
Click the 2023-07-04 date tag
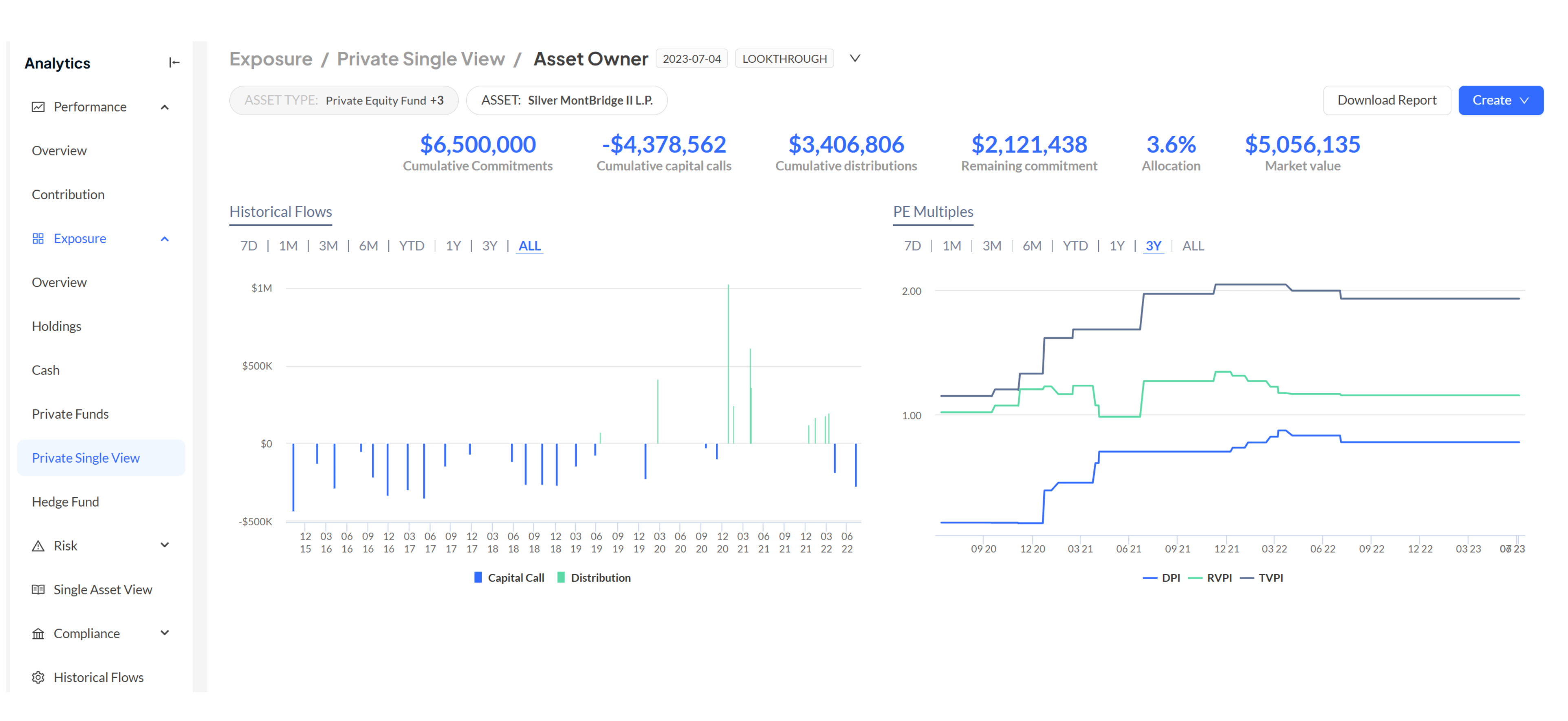[x=692, y=59]
